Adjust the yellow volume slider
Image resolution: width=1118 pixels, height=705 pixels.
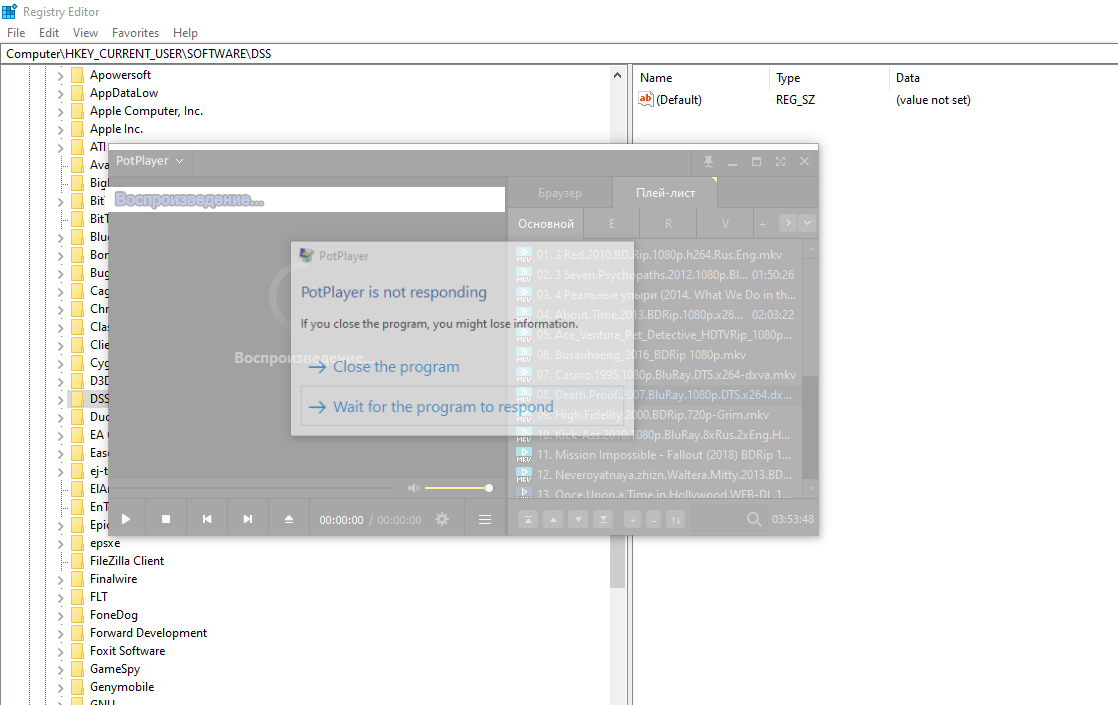456,488
